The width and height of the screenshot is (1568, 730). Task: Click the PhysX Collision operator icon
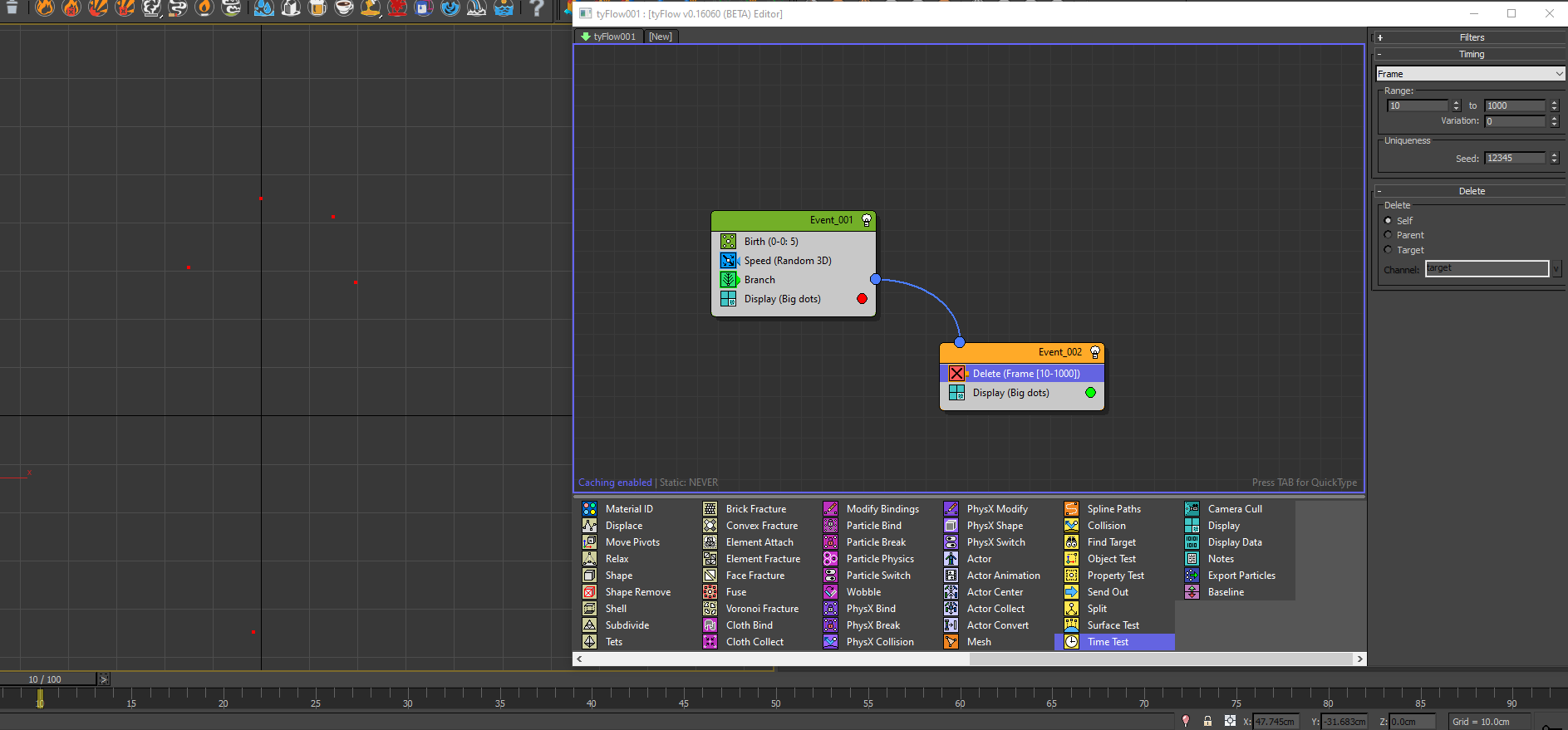click(x=831, y=642)
